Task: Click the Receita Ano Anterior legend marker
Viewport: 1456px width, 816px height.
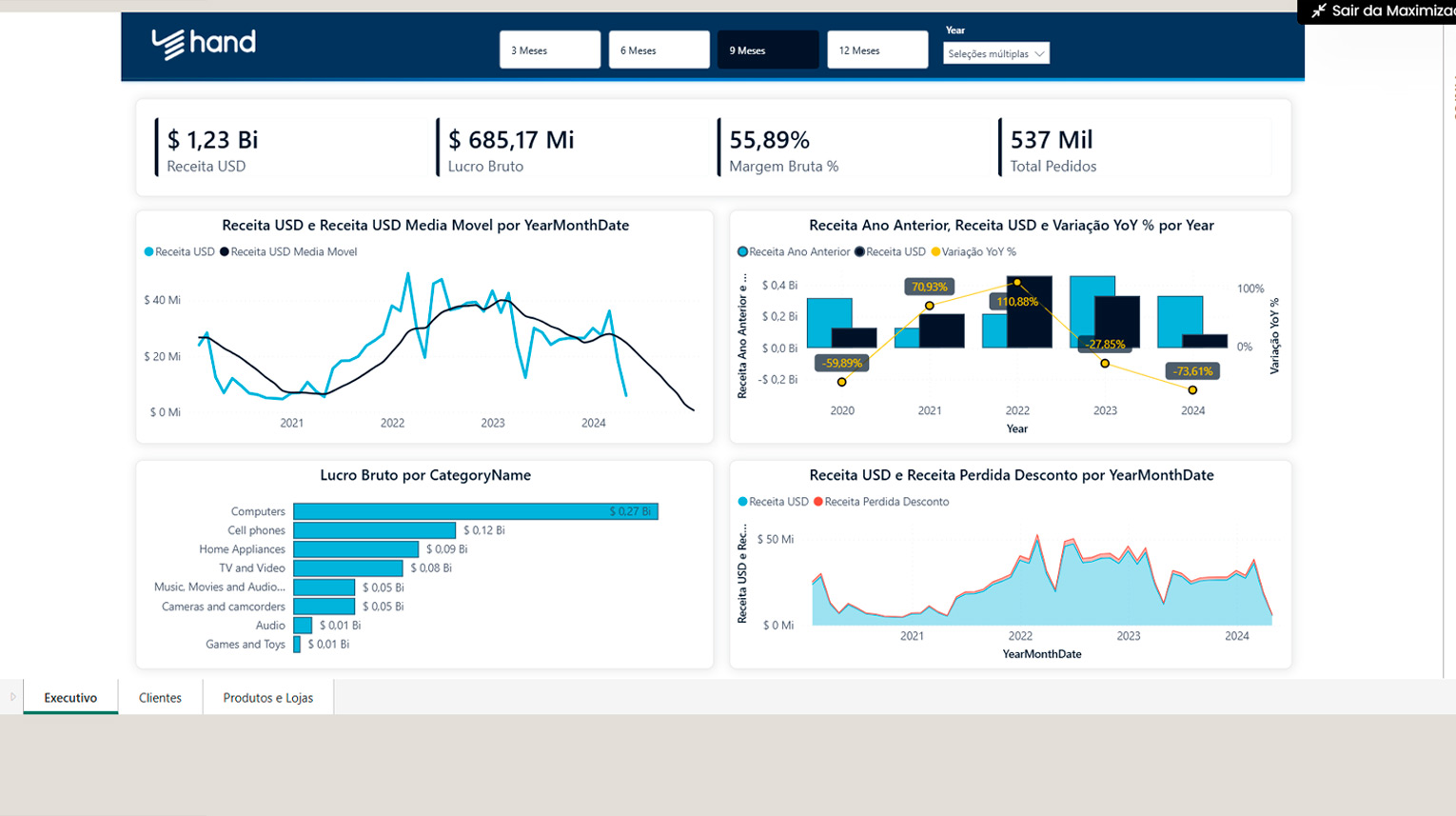Action: coord(742,252)
